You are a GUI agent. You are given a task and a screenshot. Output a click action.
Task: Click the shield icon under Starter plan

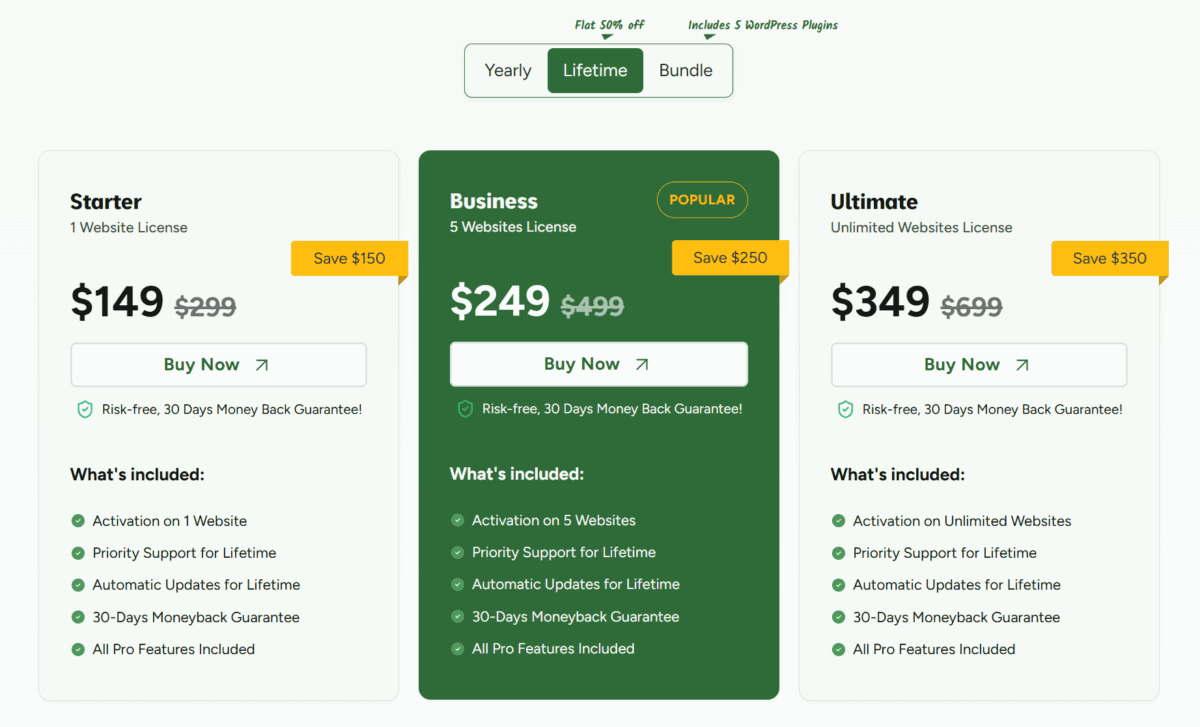click(85, 409)
